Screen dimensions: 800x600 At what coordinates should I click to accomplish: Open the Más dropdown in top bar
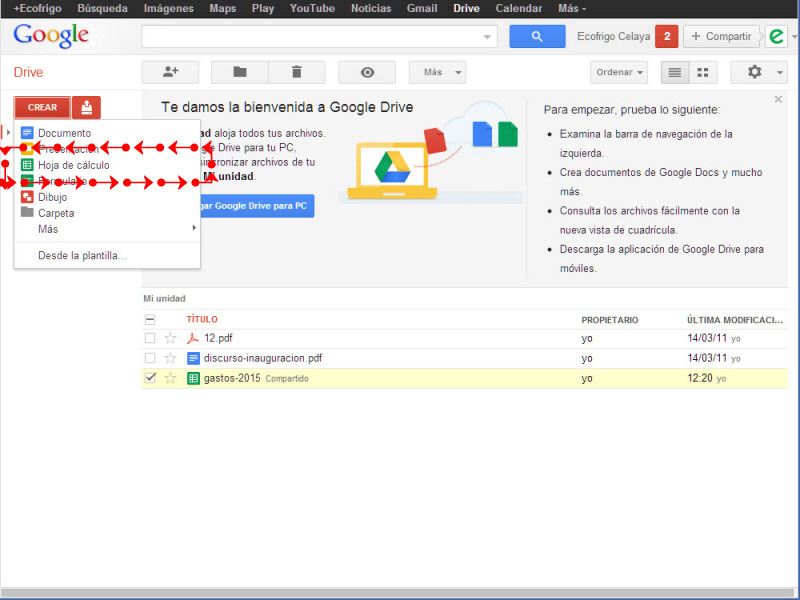571,9
